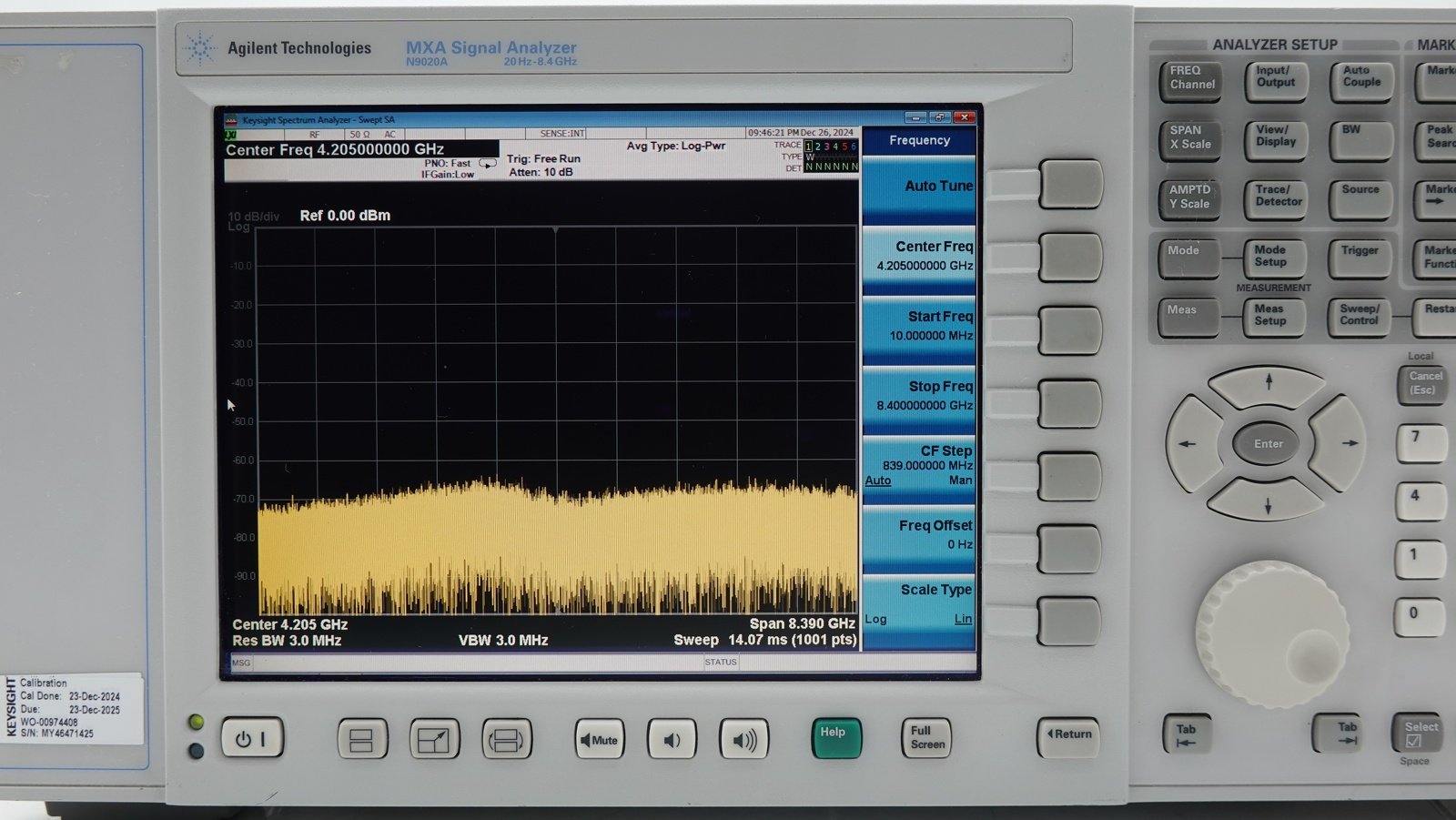Click the bezel key beside Center Freq

[1070, 258]
